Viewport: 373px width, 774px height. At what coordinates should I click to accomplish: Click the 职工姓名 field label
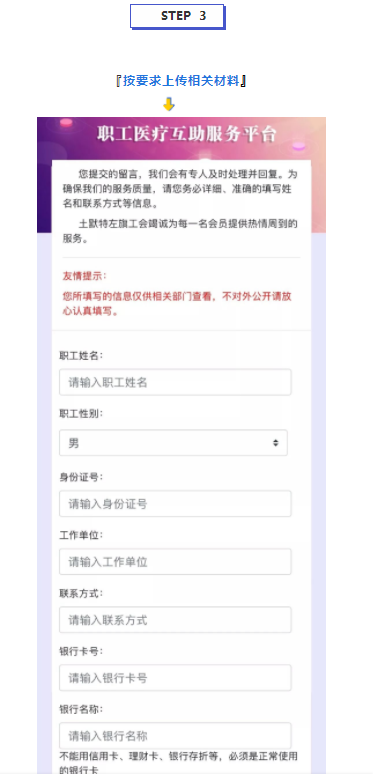(81, 355)
